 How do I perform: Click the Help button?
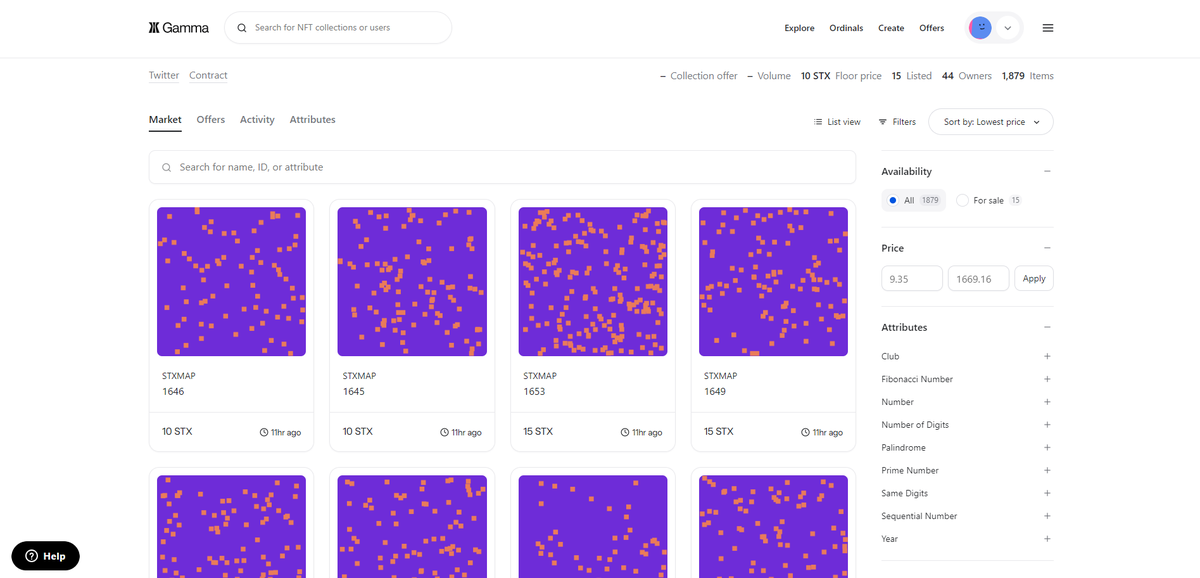point(46,556)
